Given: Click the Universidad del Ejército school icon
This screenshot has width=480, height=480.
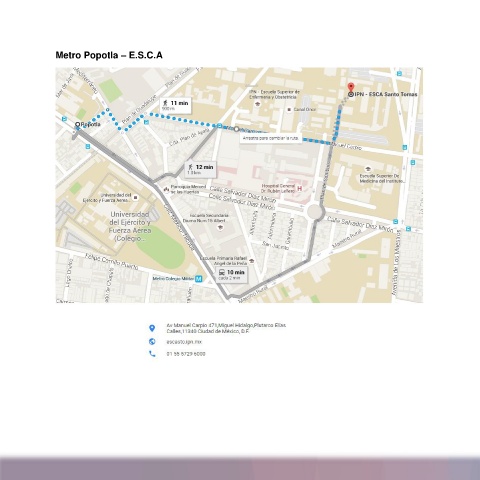Looking at the screenshot, I should [x=135, y=198].
